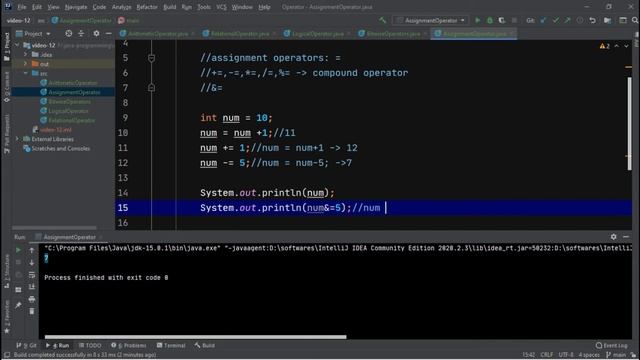Show Git history via the clock icon
640x360 pixels.
click(x=580, y=20)
